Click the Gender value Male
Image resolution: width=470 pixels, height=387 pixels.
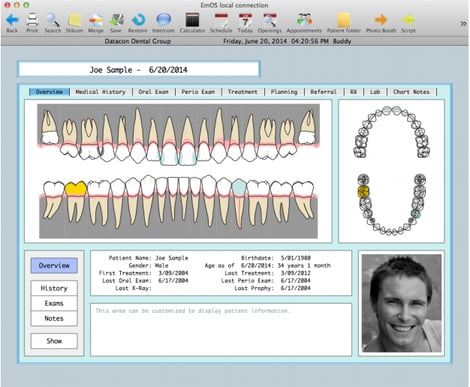[162, 266]
